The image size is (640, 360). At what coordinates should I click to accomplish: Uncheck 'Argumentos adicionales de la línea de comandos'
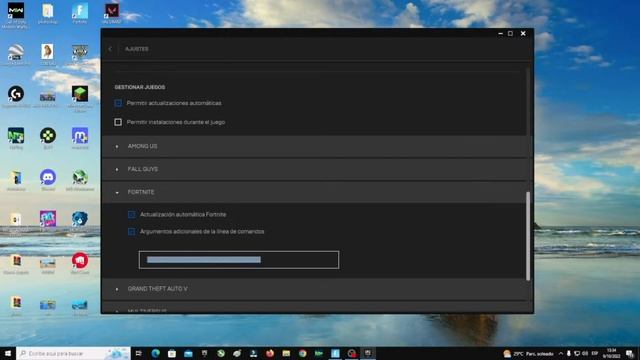131,232
